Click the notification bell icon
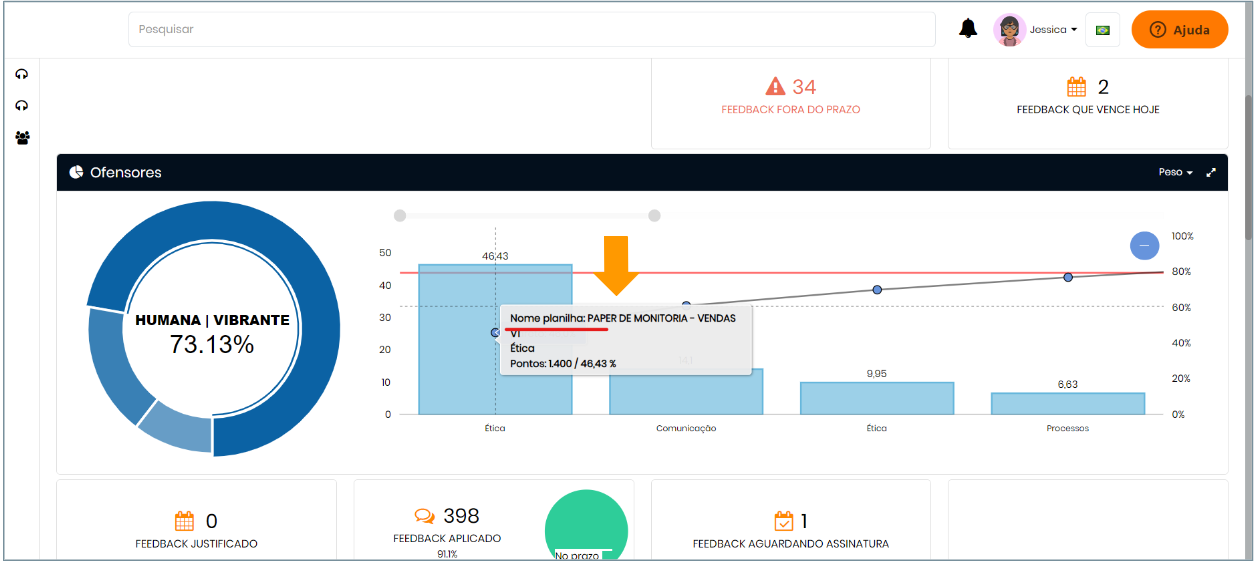This screenshot has width=1257, height=565. [x=967, y=29]
